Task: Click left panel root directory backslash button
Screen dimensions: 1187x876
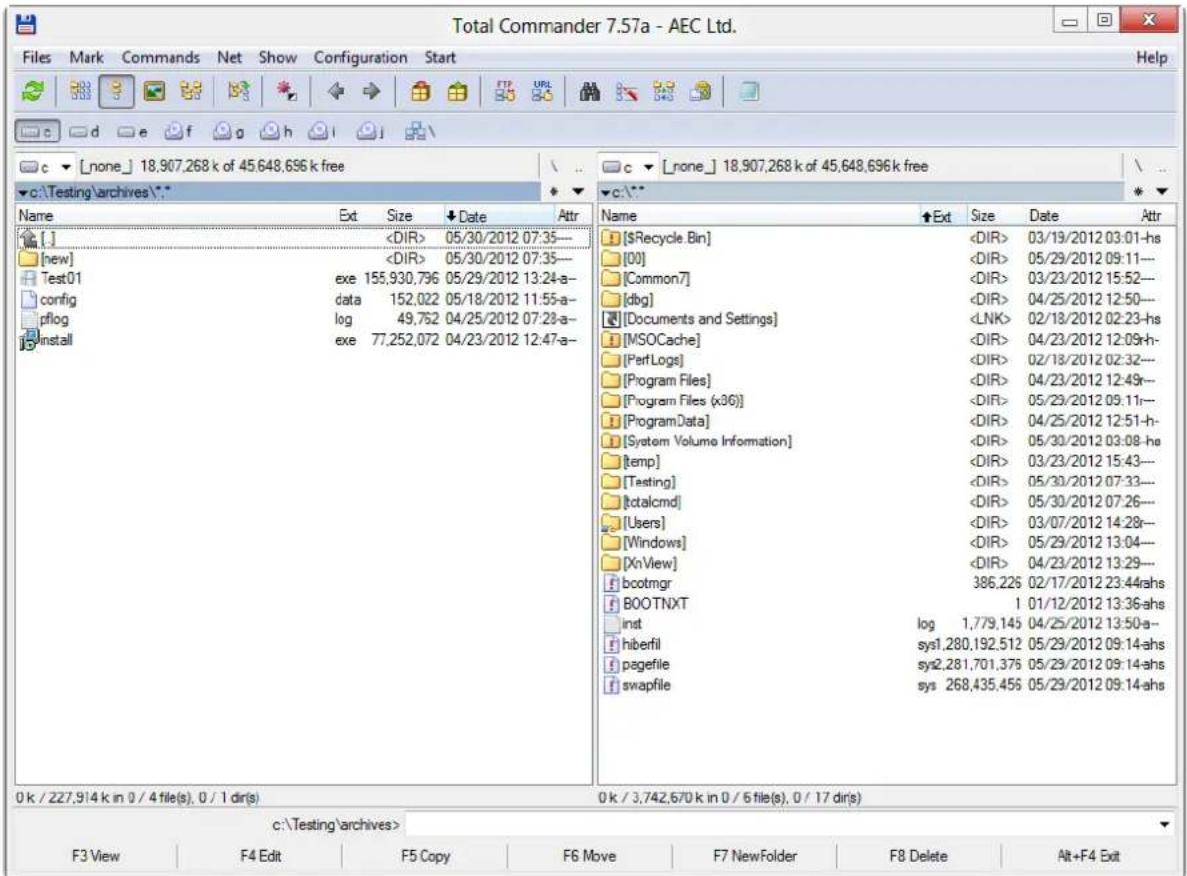Action: click(554, 167)
